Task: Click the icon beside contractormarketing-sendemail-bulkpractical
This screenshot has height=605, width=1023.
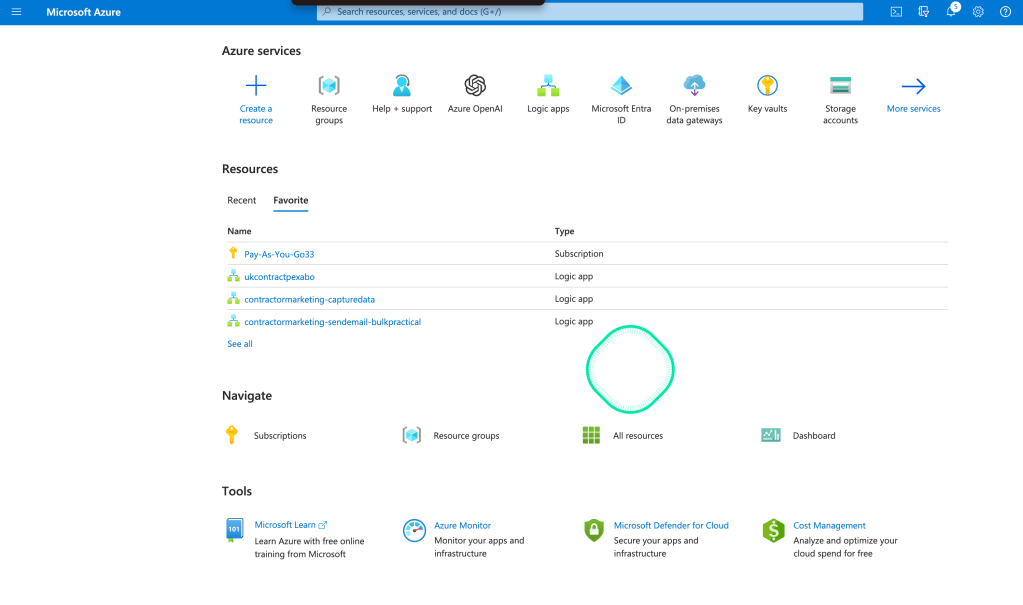Action: [233, 321]
